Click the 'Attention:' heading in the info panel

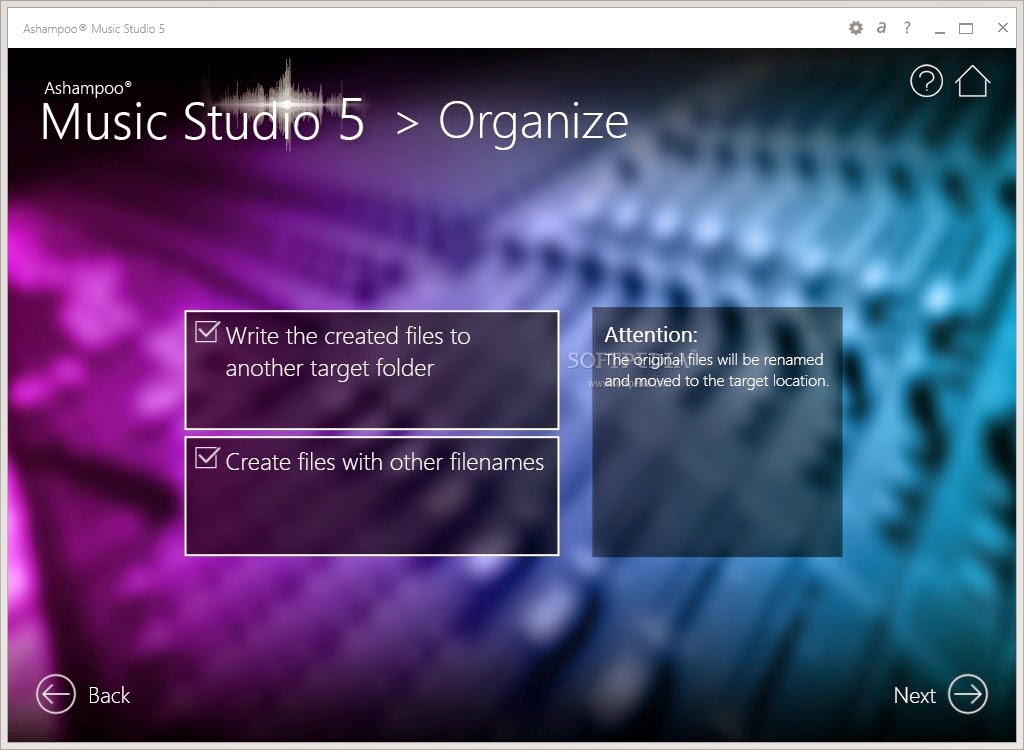[x=650, y=334]
